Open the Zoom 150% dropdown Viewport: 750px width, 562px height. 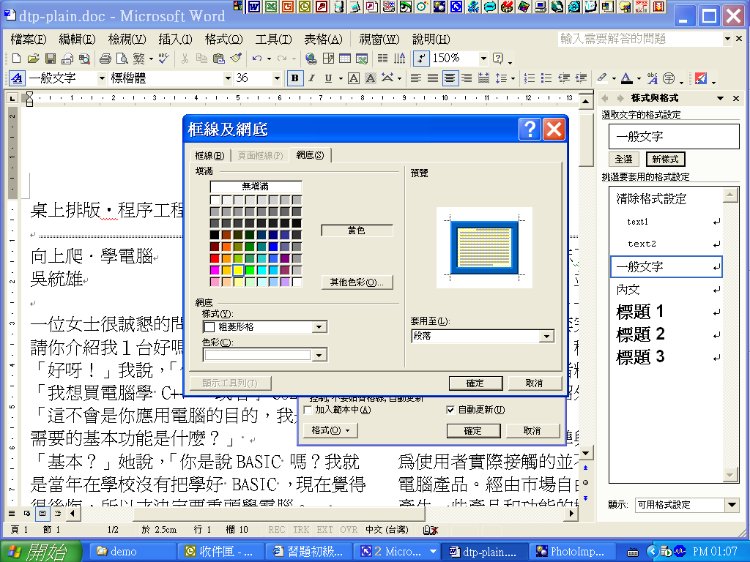[484, 58]
